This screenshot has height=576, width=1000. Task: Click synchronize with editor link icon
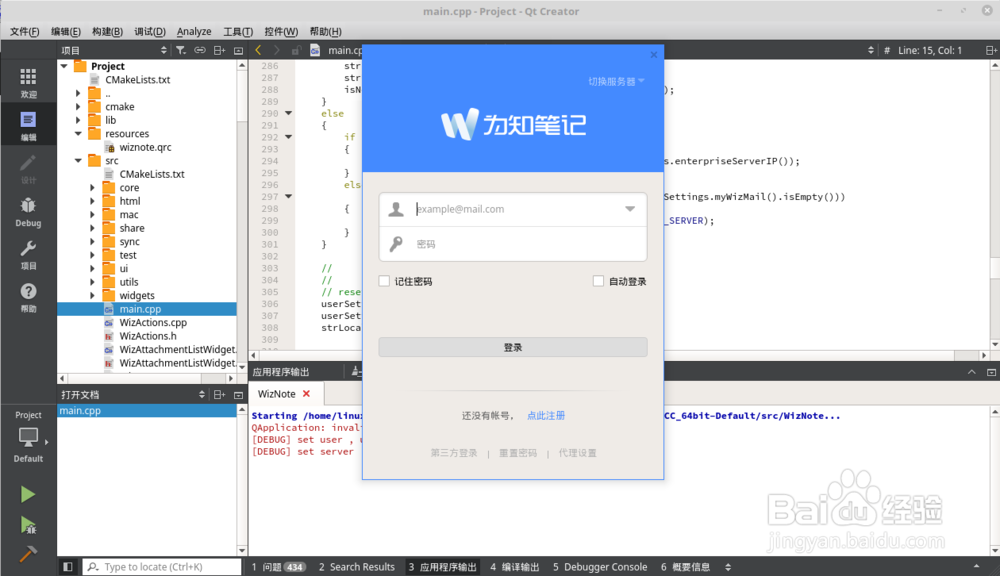[200, 50]
